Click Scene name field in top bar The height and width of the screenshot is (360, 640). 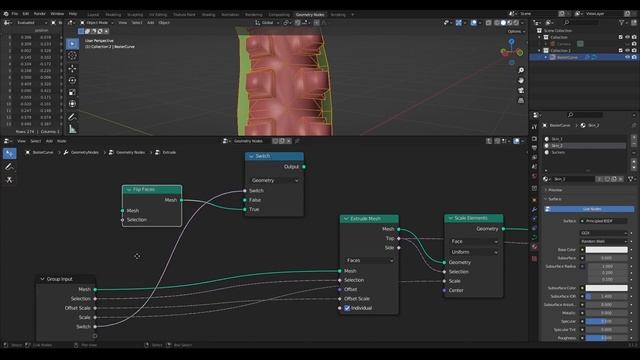537,13
